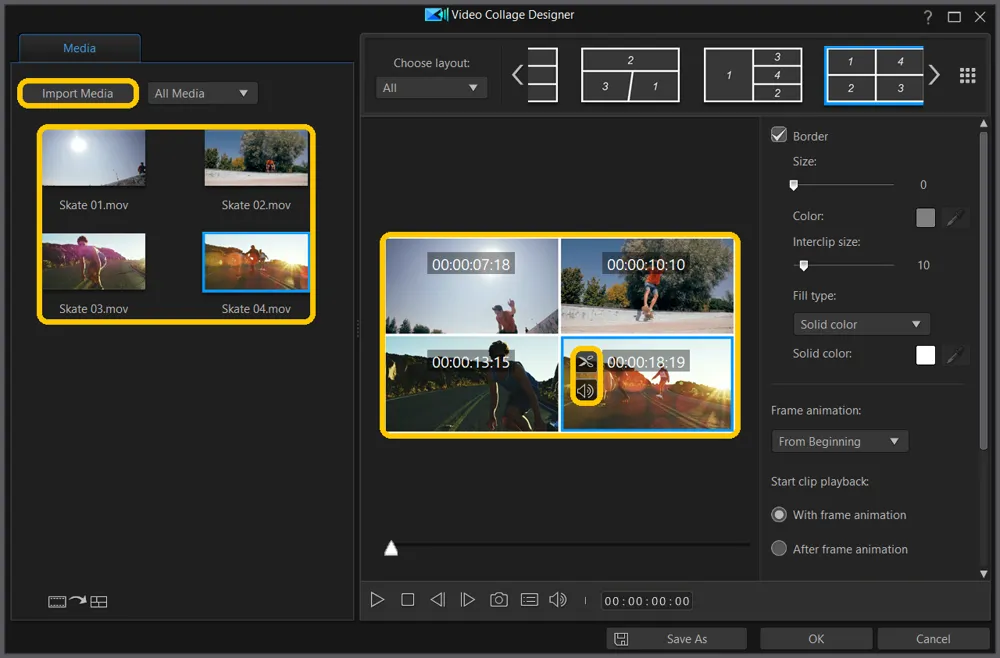The width and height of the screenshot is (1000, 658).
Task: Switch to the Media tab
Action: pyautogui.click(x=79, y=48)
